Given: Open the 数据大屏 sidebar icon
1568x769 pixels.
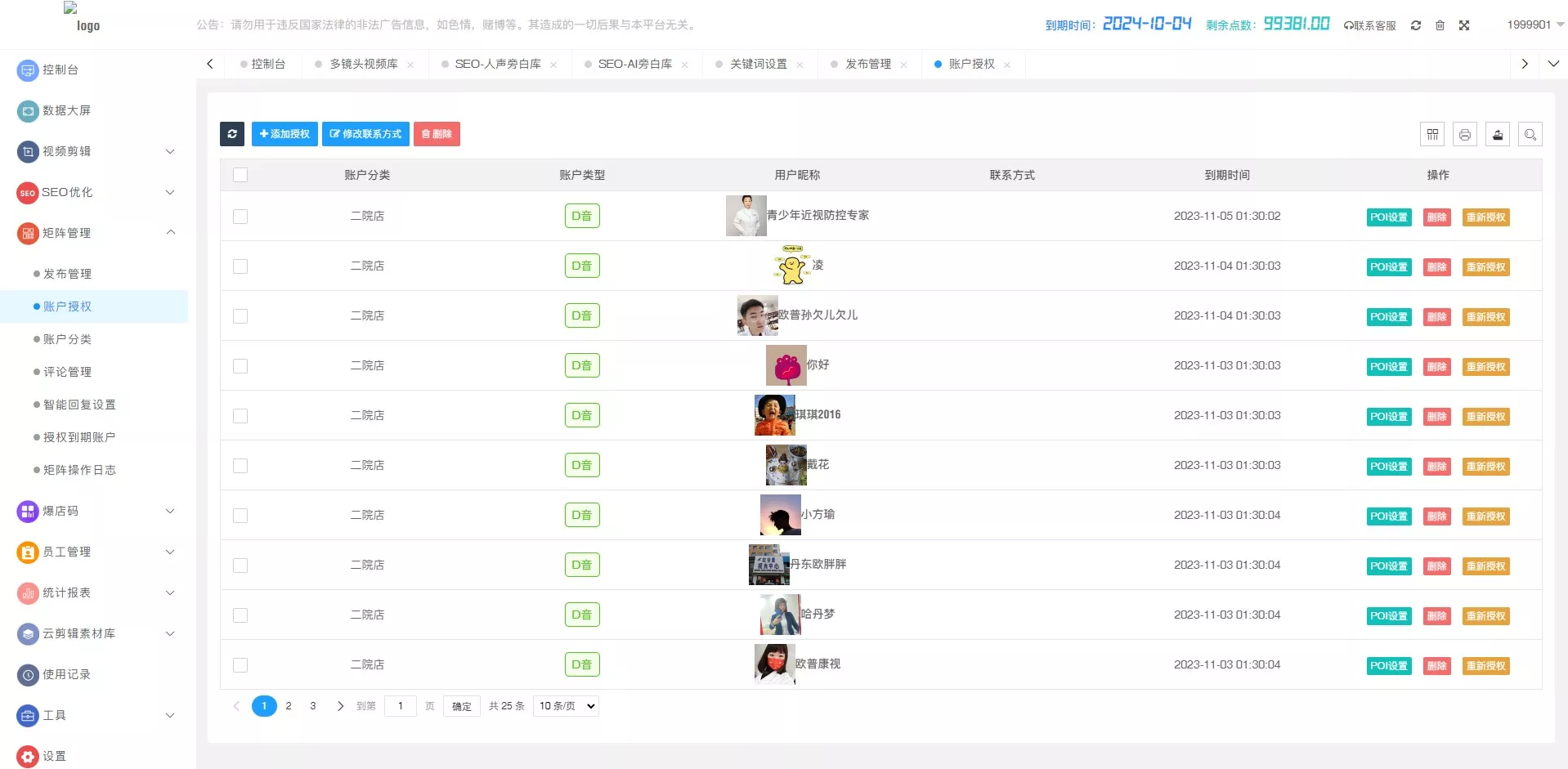Looking at the screenshot, I should coord(28,110).
